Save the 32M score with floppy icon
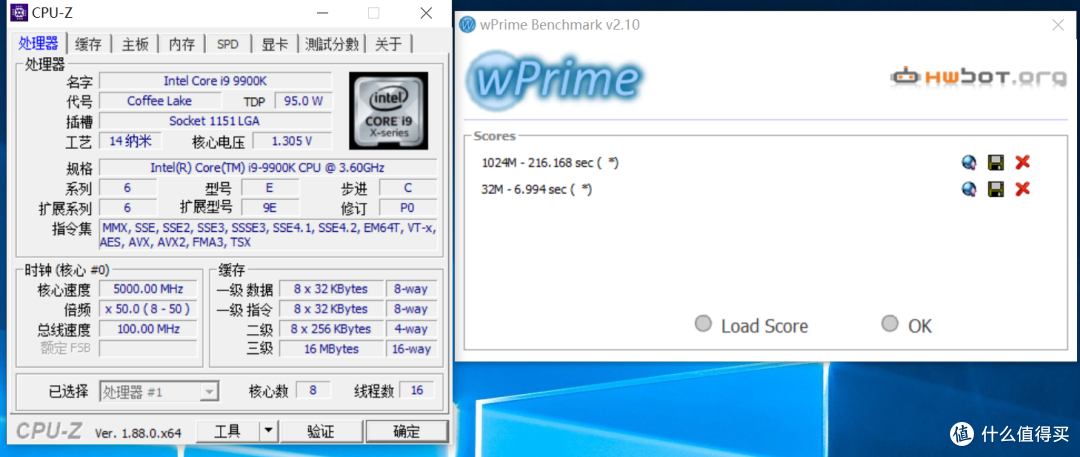 [x=995, y=189]
